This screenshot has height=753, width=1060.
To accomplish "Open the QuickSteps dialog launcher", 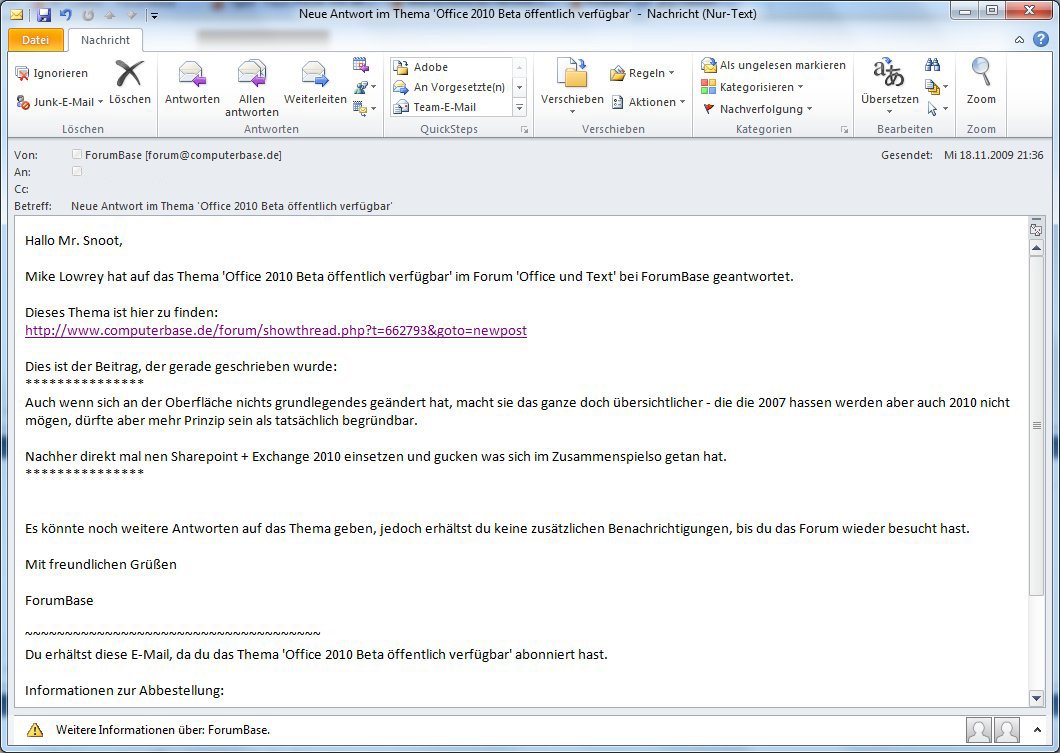I will click(x=525, y=130).
